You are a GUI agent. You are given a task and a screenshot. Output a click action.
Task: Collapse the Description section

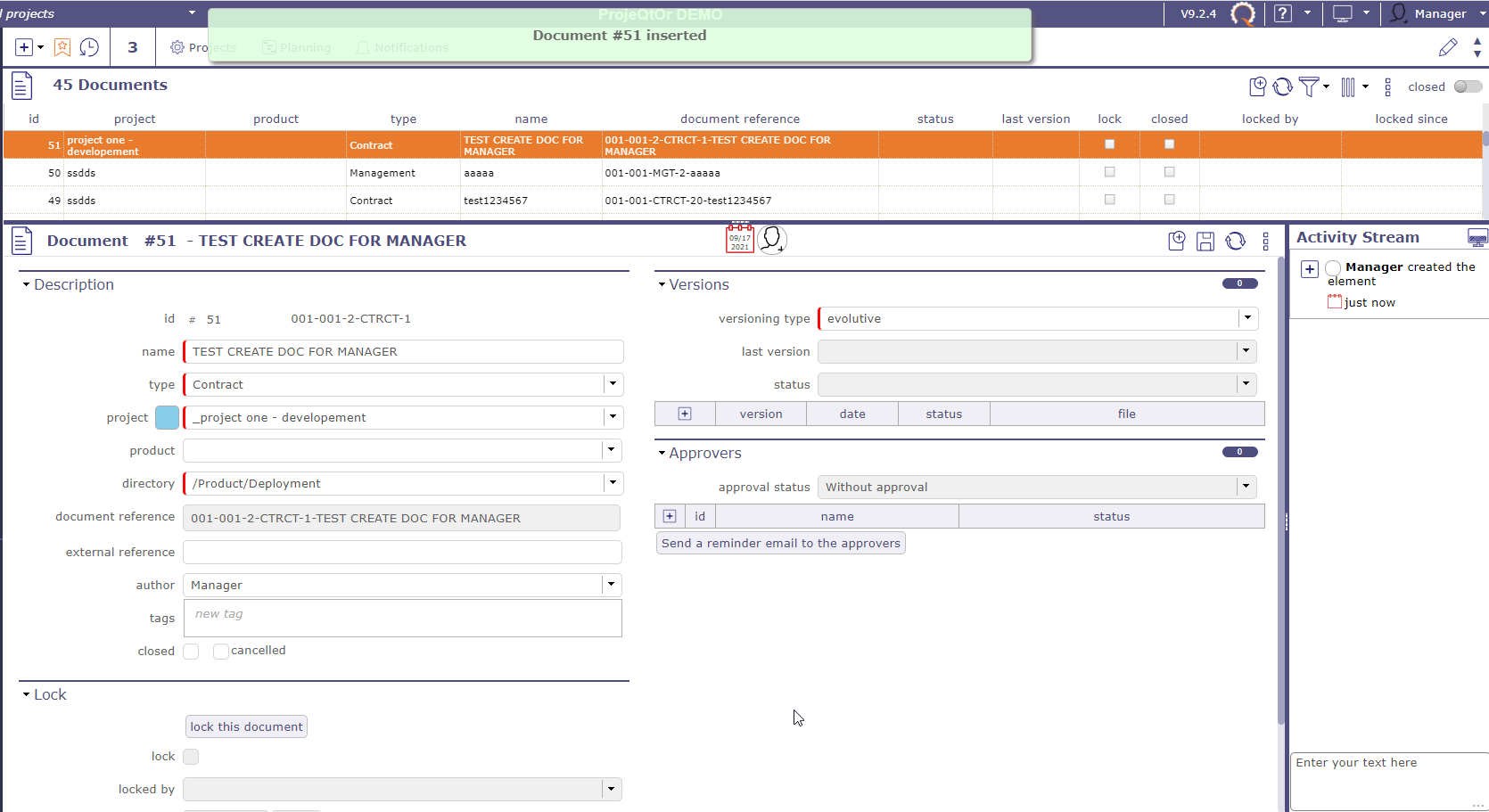click(x=27, y=284)
